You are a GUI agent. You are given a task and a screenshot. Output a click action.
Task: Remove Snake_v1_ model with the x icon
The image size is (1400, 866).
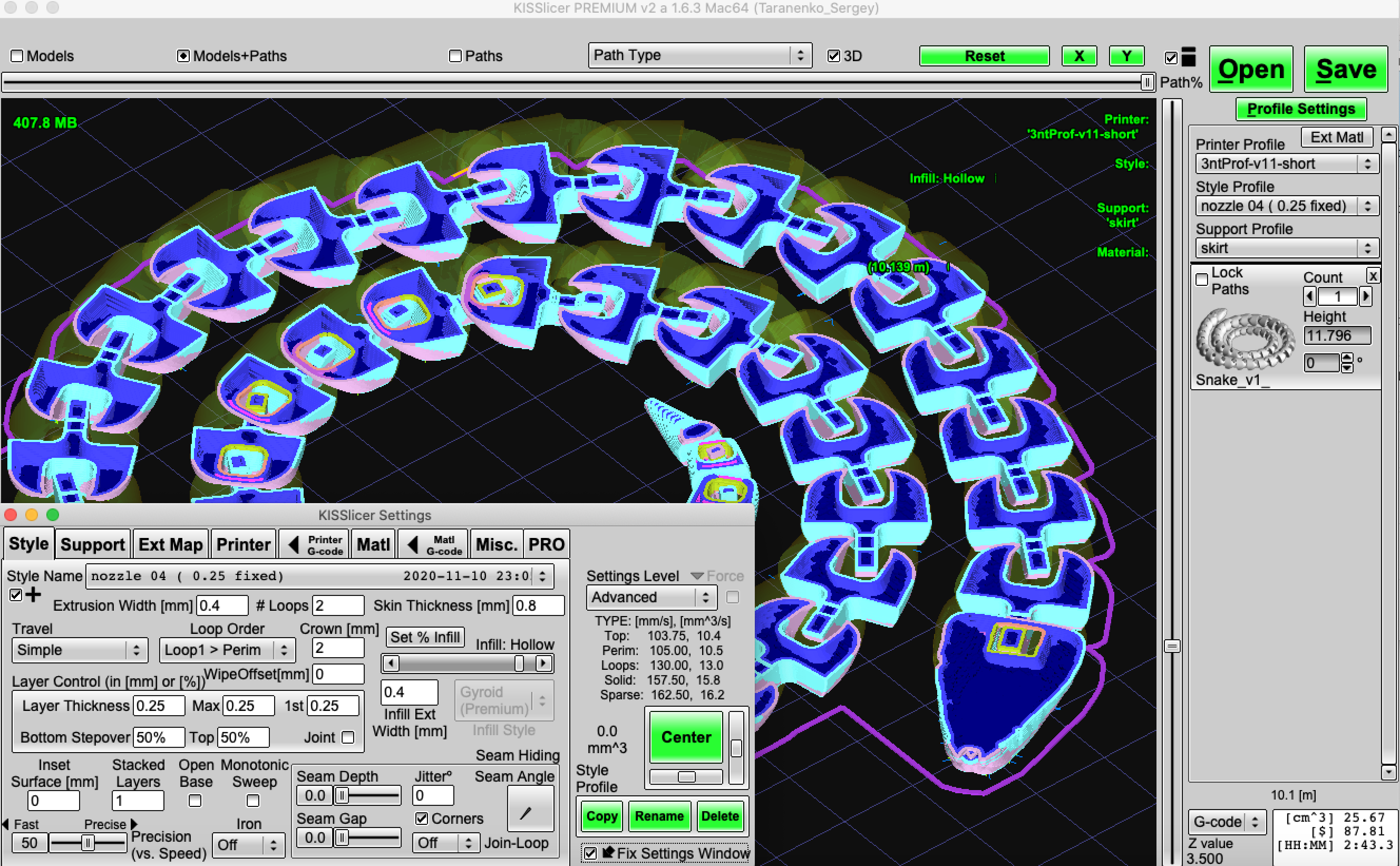coord(1373,276)
